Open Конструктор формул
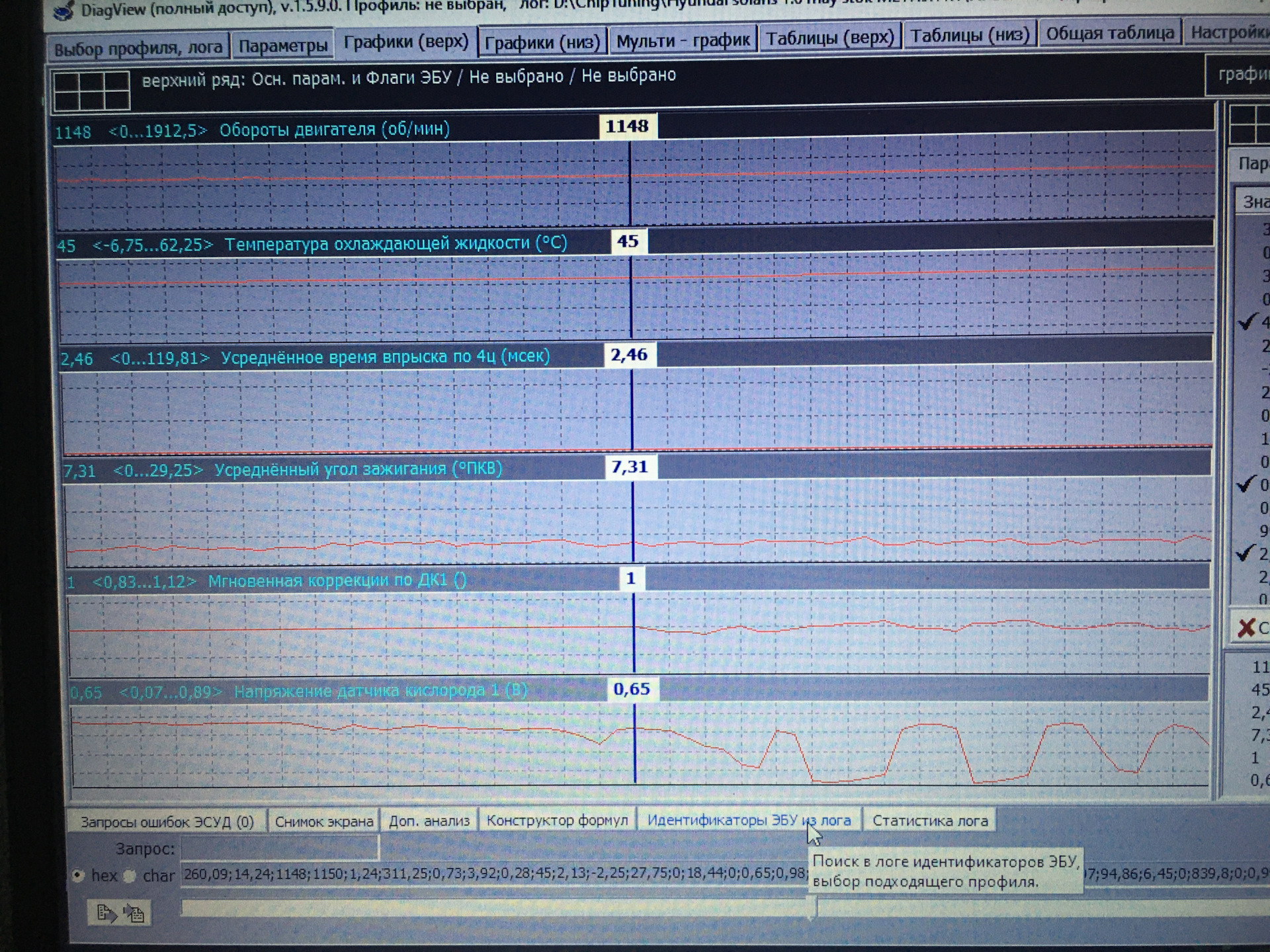Screen dimensions: 1270x952 point(557,820)
